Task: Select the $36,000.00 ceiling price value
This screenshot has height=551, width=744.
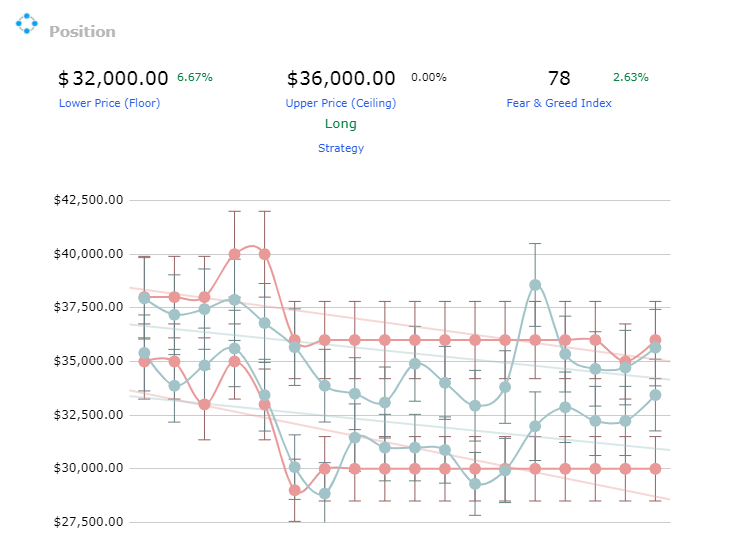Action: (x=341, y=78)
